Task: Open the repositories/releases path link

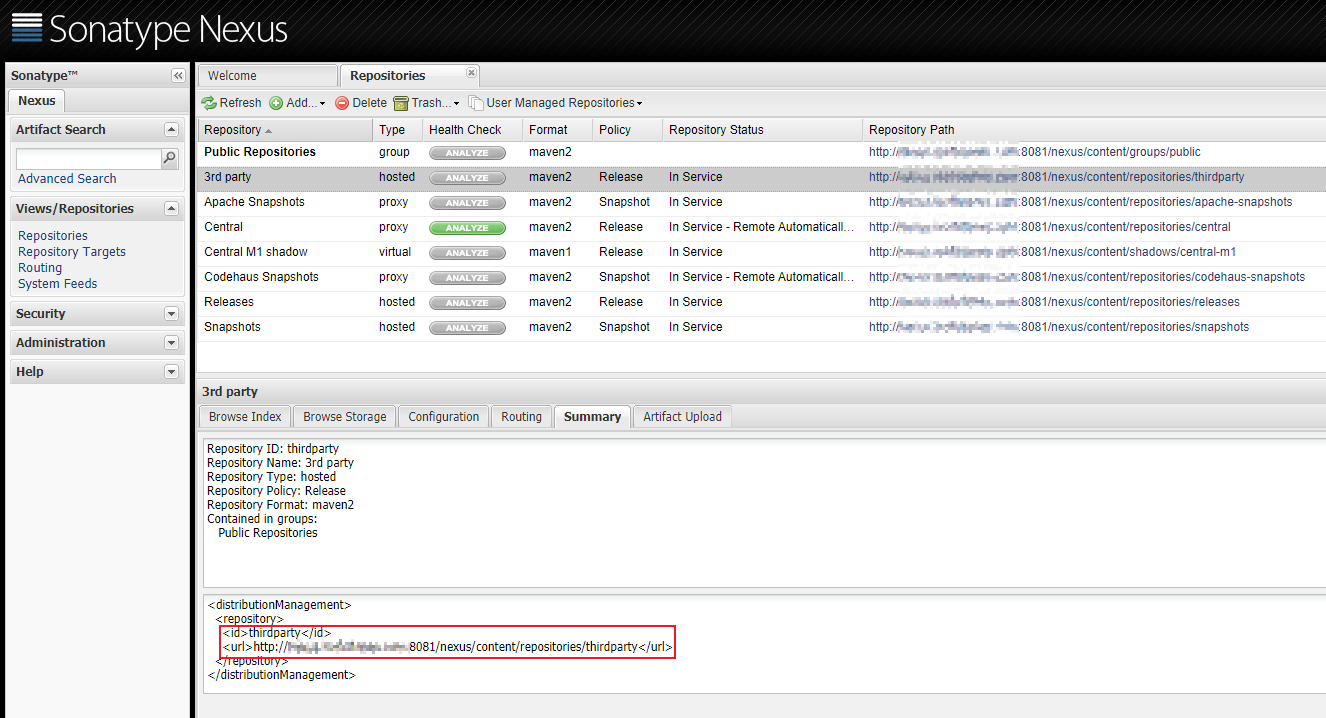Action: 1054,302
